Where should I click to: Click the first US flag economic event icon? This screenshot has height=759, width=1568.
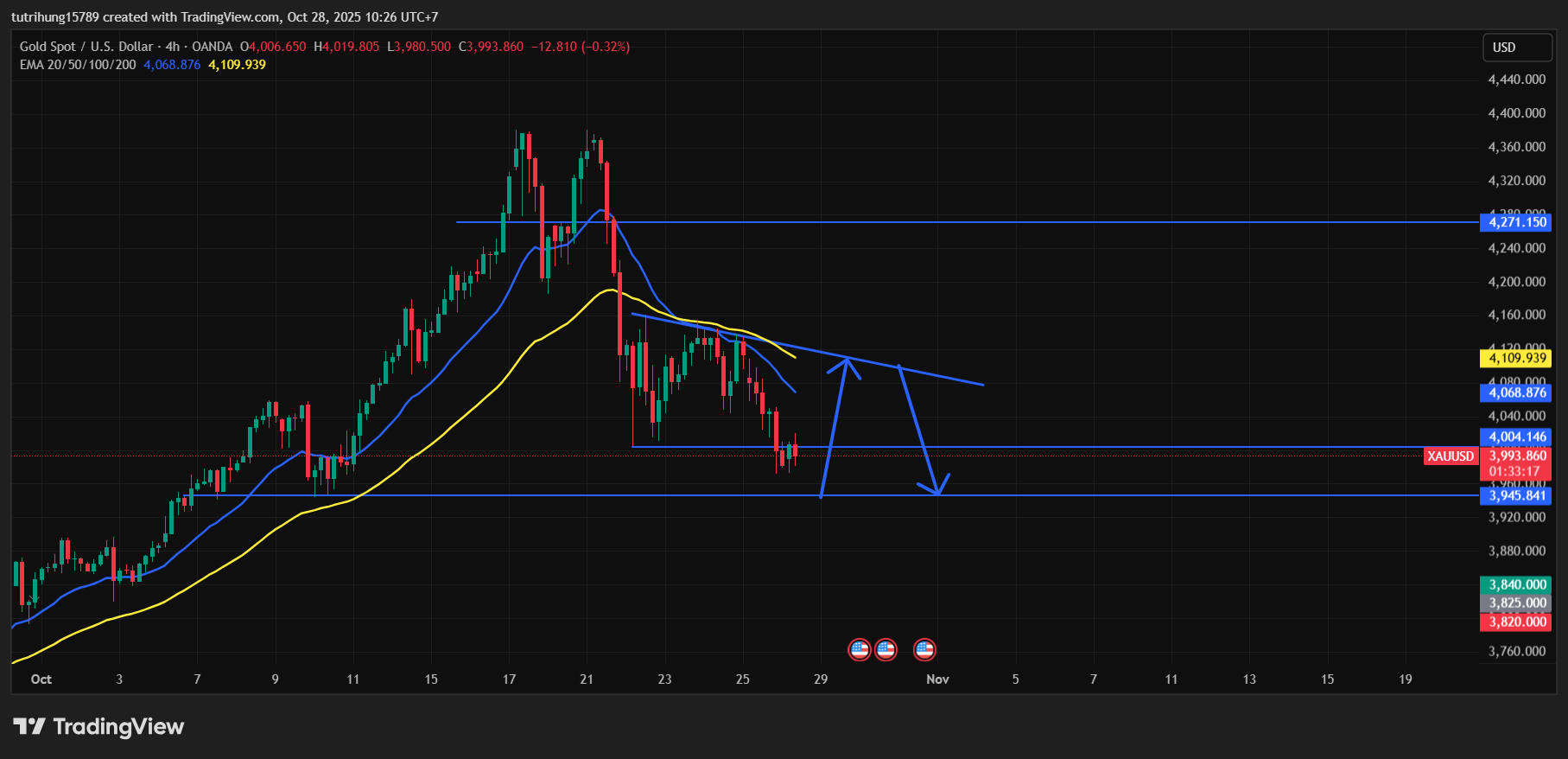point(859,649)
